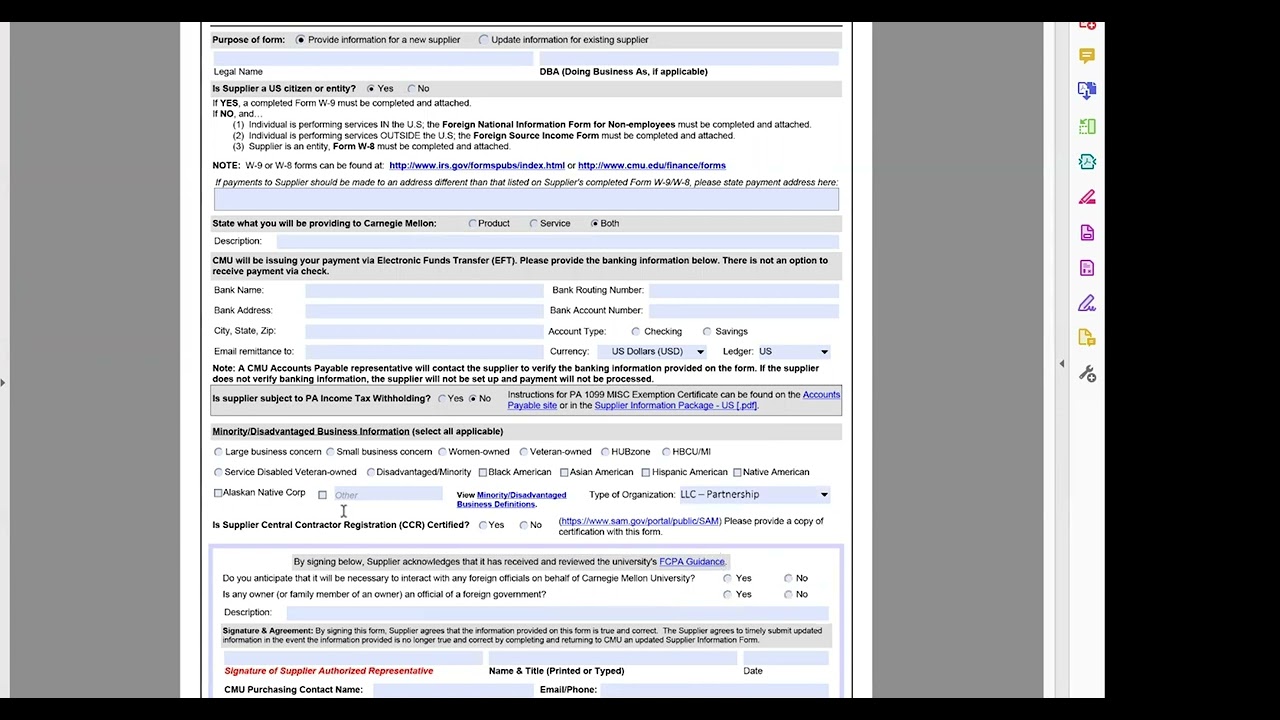The width and height of the screenshot is (1280, 720).
Task: Select HBCU/MI option
Action: pos(666,452)
